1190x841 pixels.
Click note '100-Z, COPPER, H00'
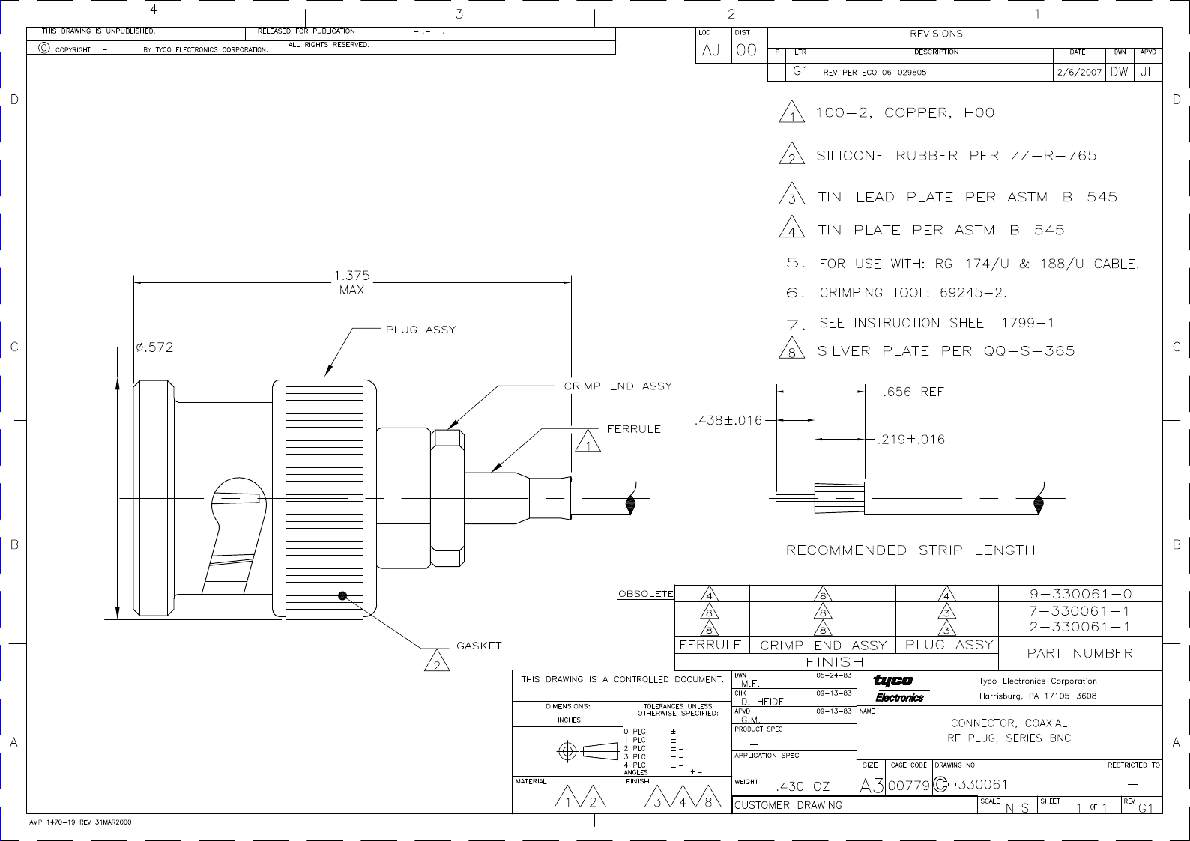coord(905,112)
